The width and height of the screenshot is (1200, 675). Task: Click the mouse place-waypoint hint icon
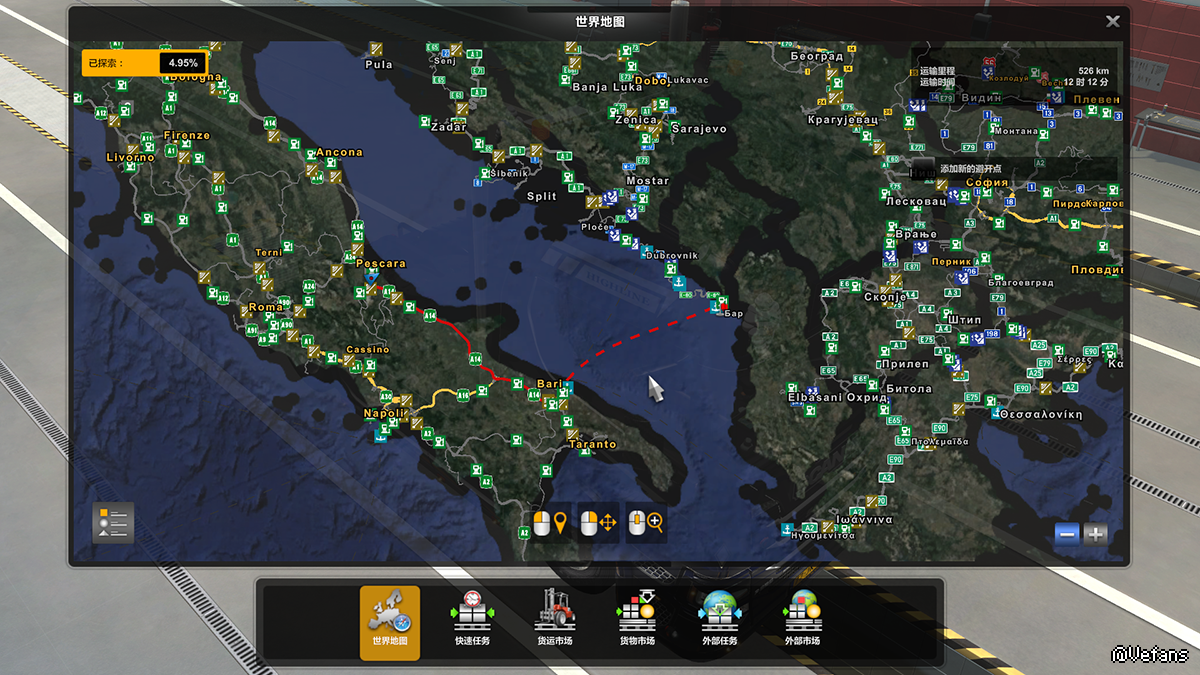550,522
